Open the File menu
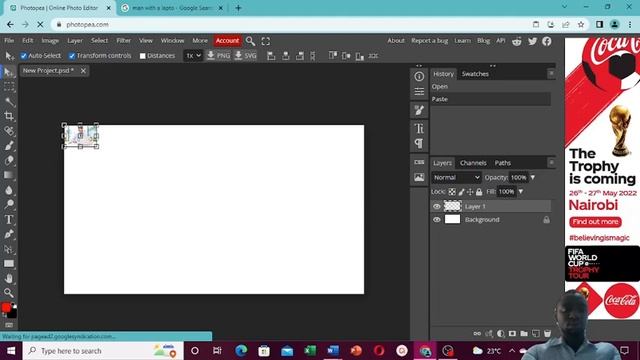Viewport: 640px width, 360px height. pos(9,41)
